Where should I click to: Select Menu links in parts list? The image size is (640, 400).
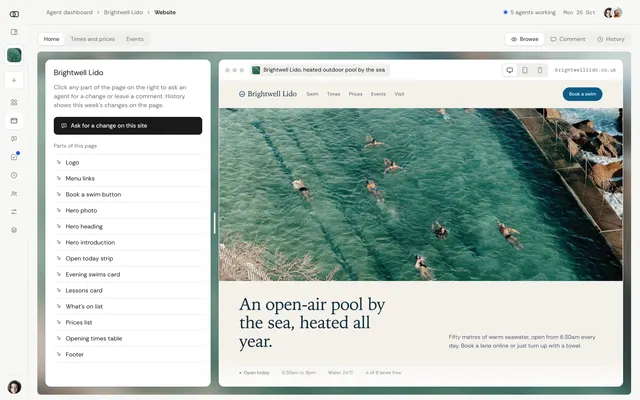point(129,178)
